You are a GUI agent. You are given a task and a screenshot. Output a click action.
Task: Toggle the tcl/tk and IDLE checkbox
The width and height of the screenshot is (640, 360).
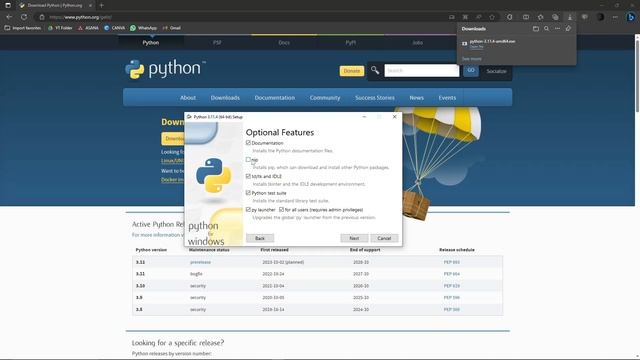tap(248, 176)
